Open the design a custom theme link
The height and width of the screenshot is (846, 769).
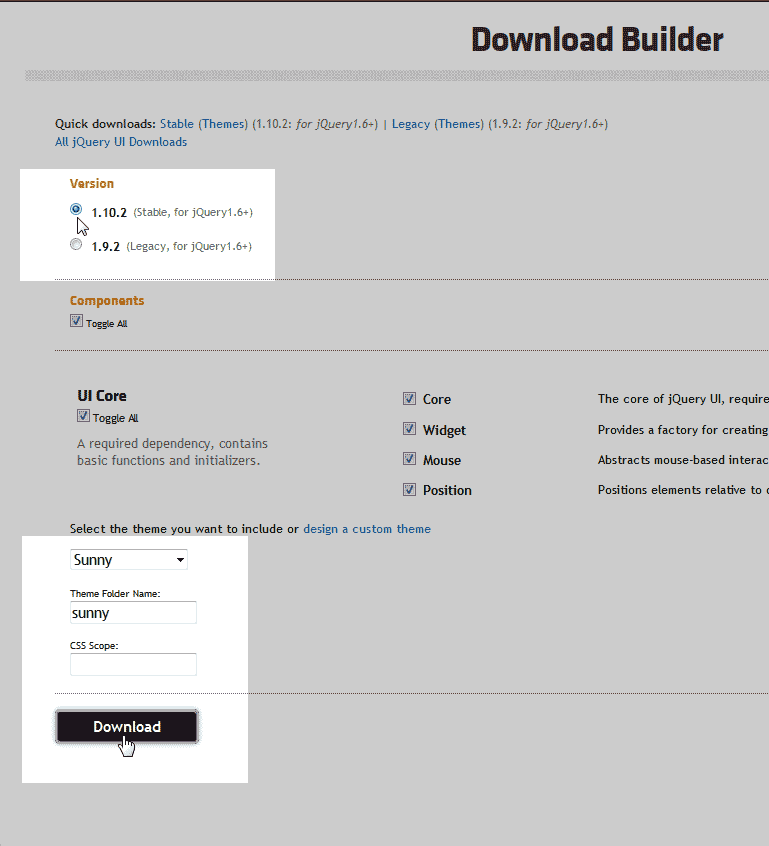[x=367, y=529]
